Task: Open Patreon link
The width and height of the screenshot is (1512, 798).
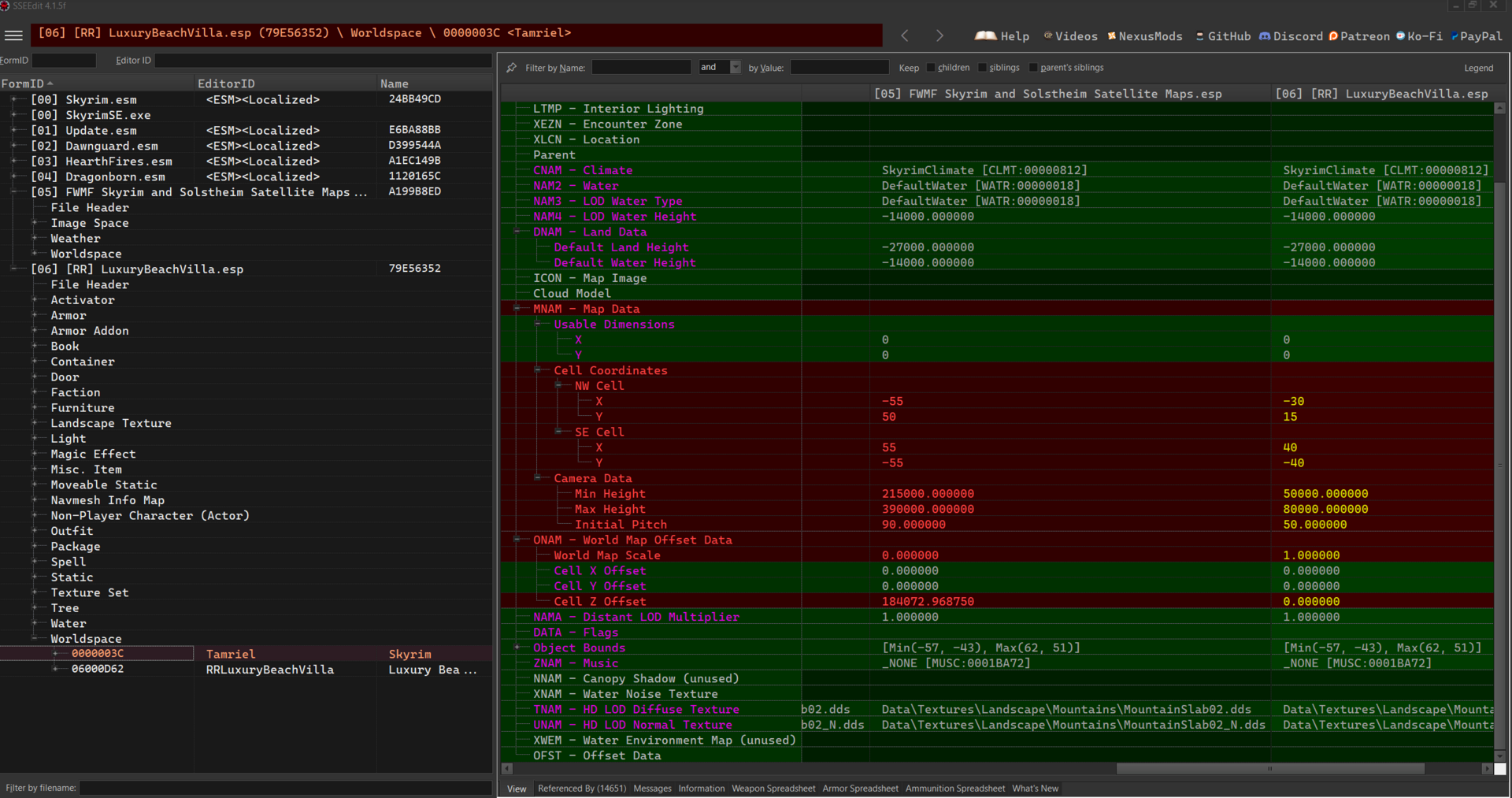Action: (x=1359, y=36)
